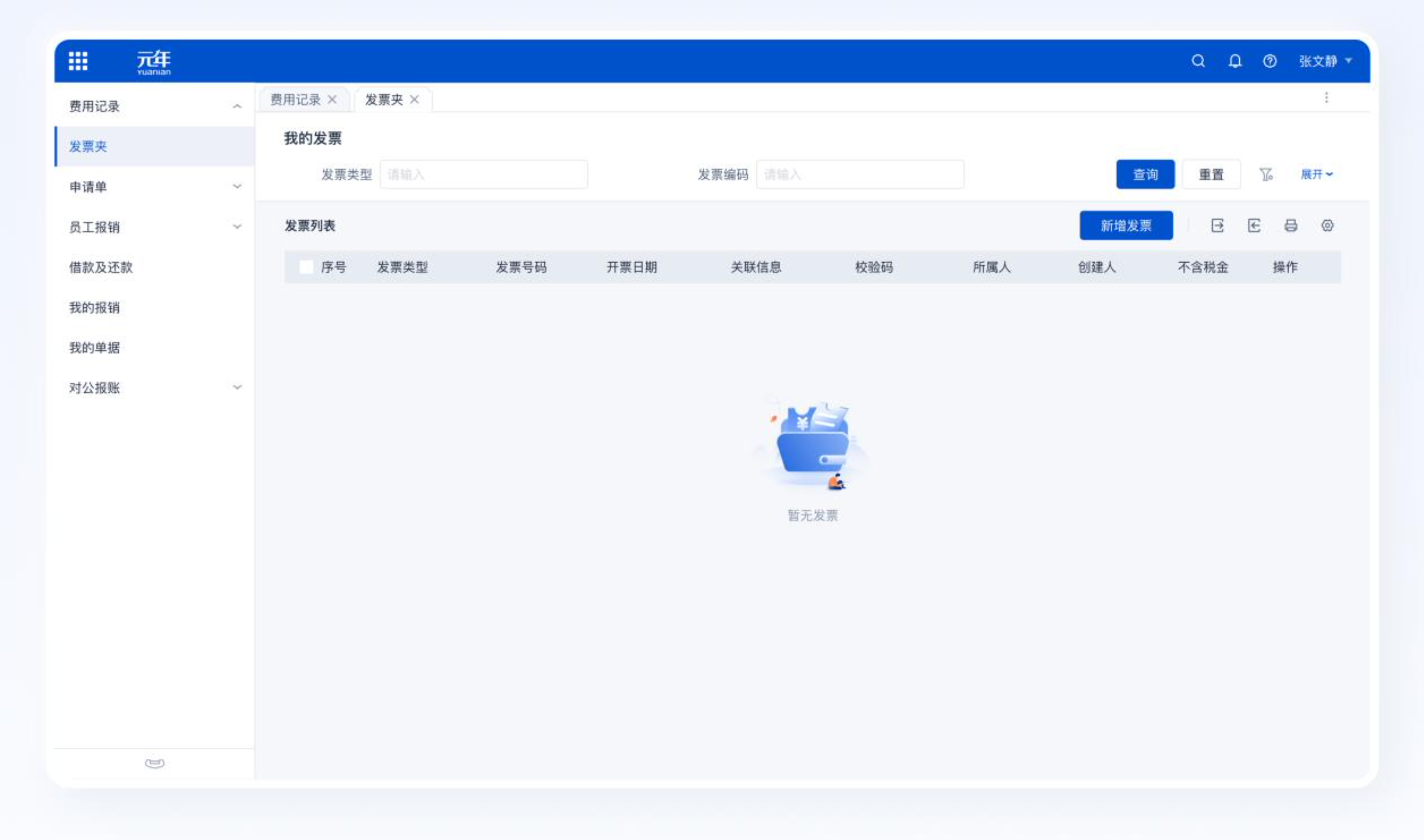Collapse sidebar using bottom toggle icon

pyautogui.click(x=154, y=763)
